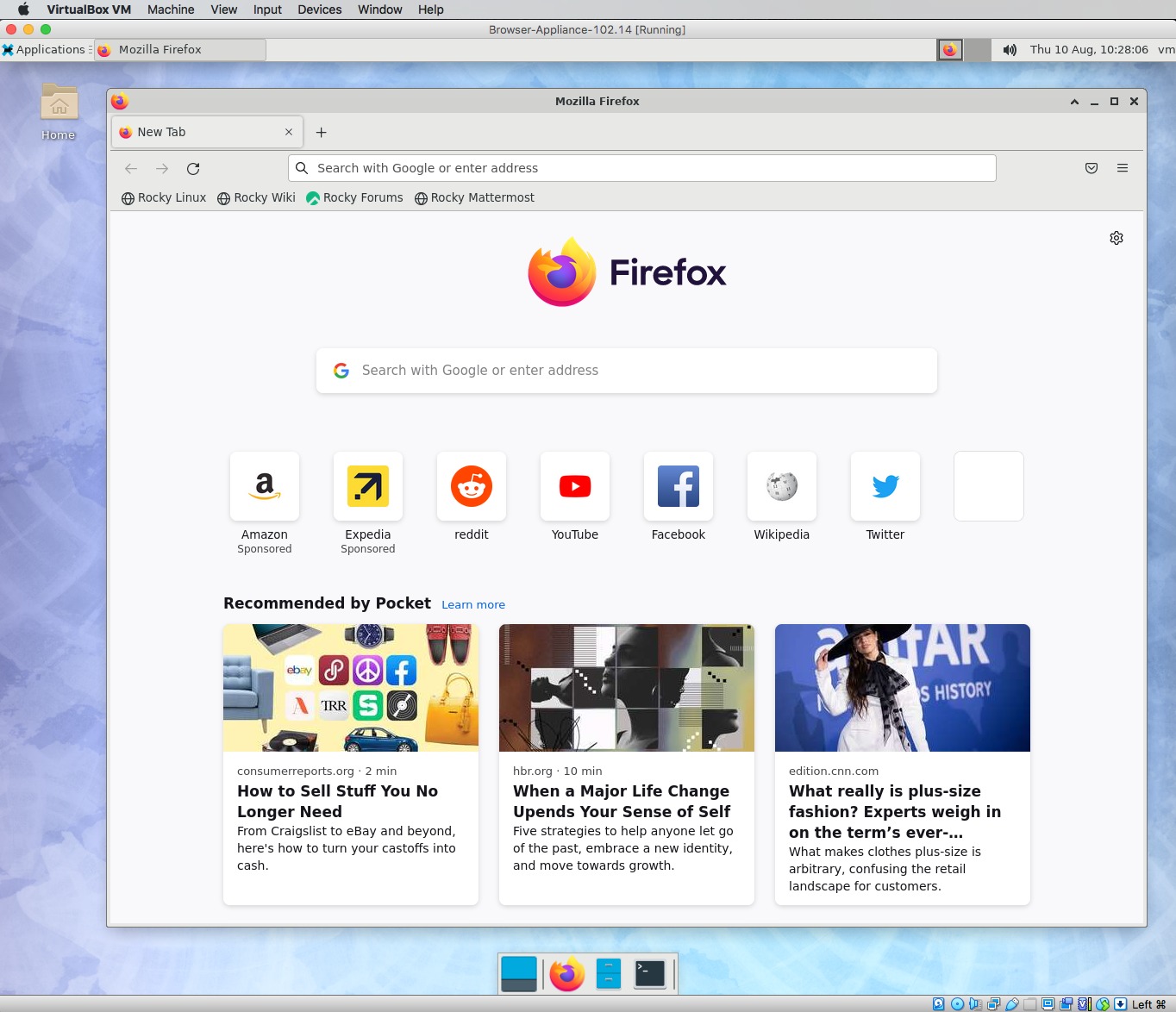Open file manager from the dock
Viewport: 1176px width, 1012px height.
click(609, 974)
